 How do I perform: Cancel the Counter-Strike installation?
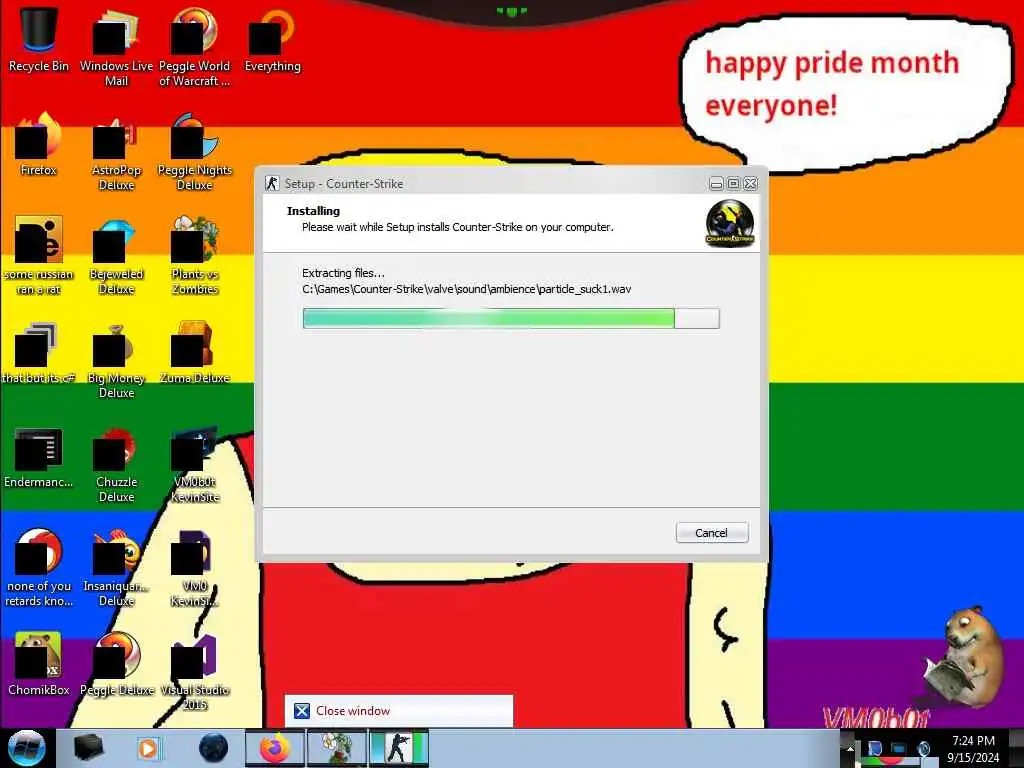click(712, 533)
